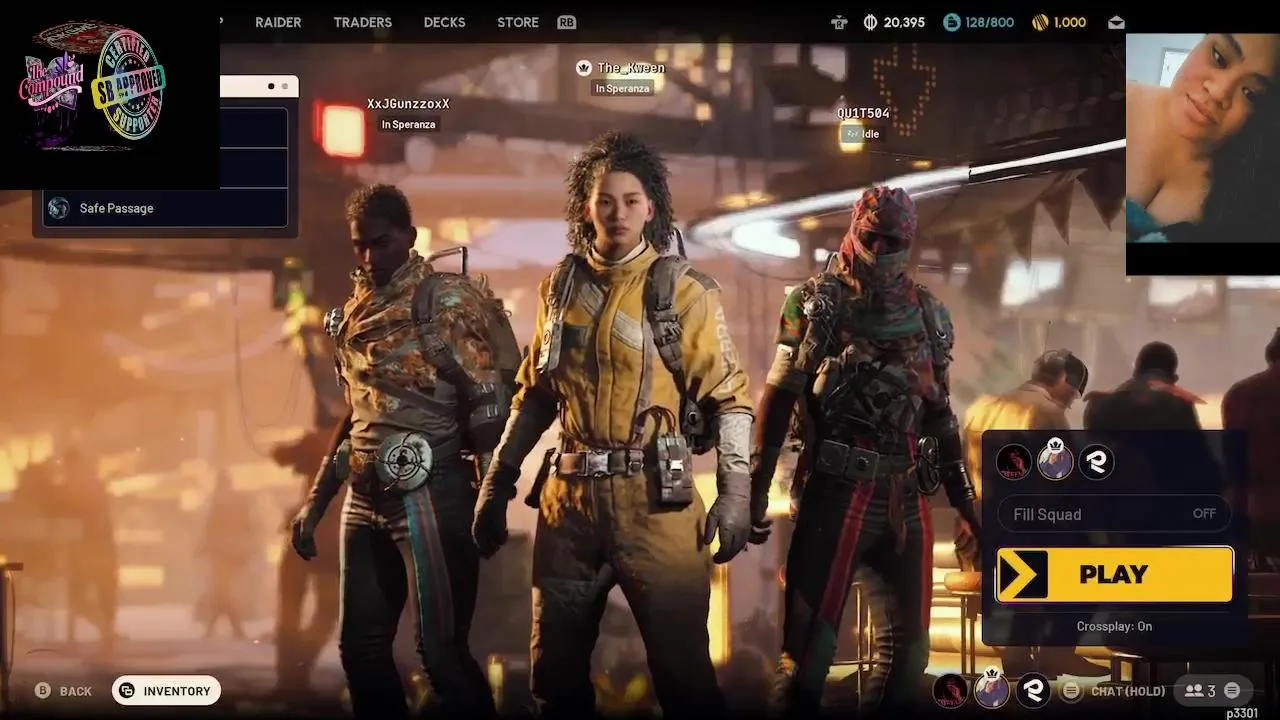
Task: Click the XxJGunzzoxX player name
Action: coord(408,104)
